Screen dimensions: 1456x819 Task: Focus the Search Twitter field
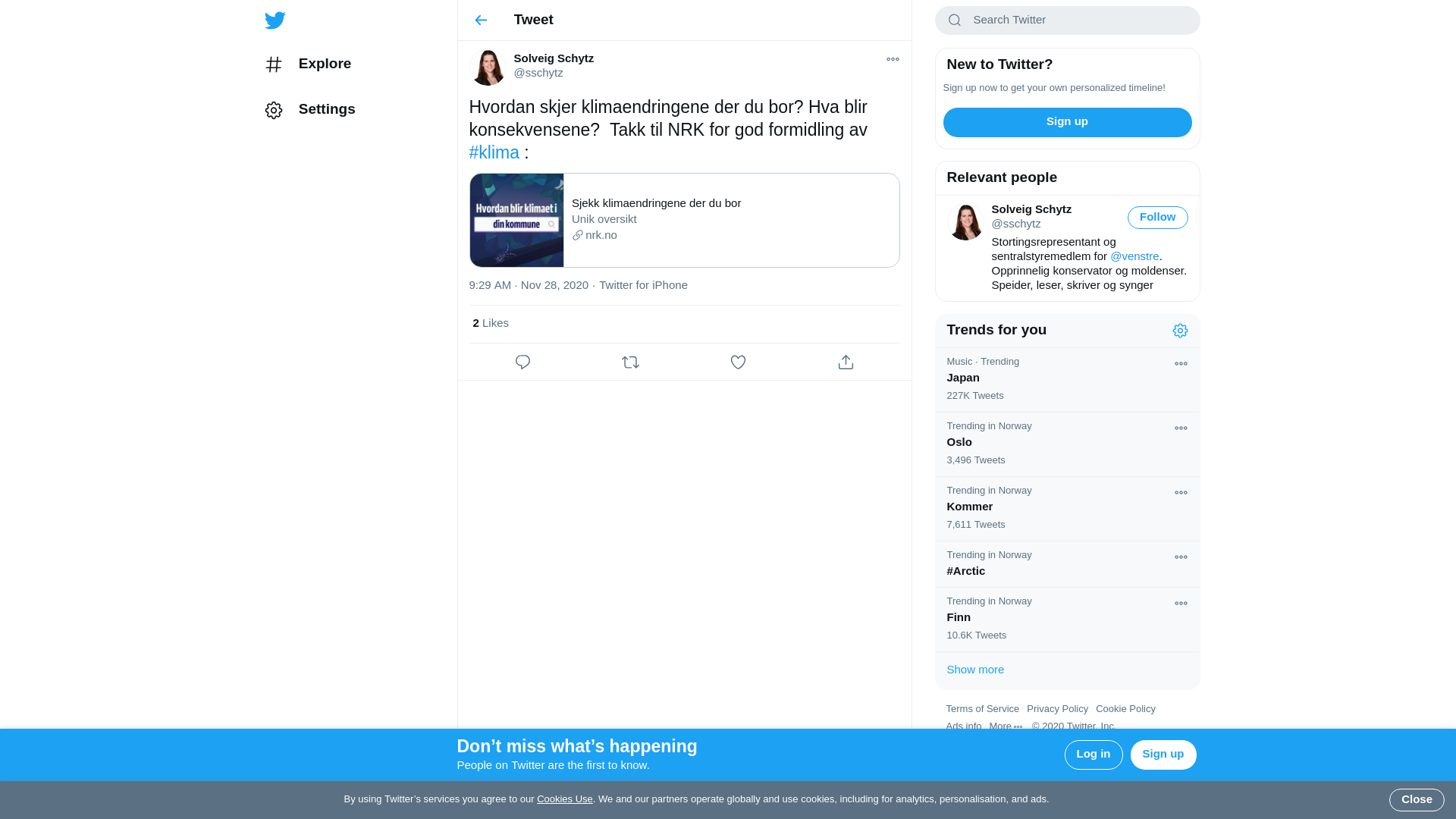click(x=1067, y=20)
